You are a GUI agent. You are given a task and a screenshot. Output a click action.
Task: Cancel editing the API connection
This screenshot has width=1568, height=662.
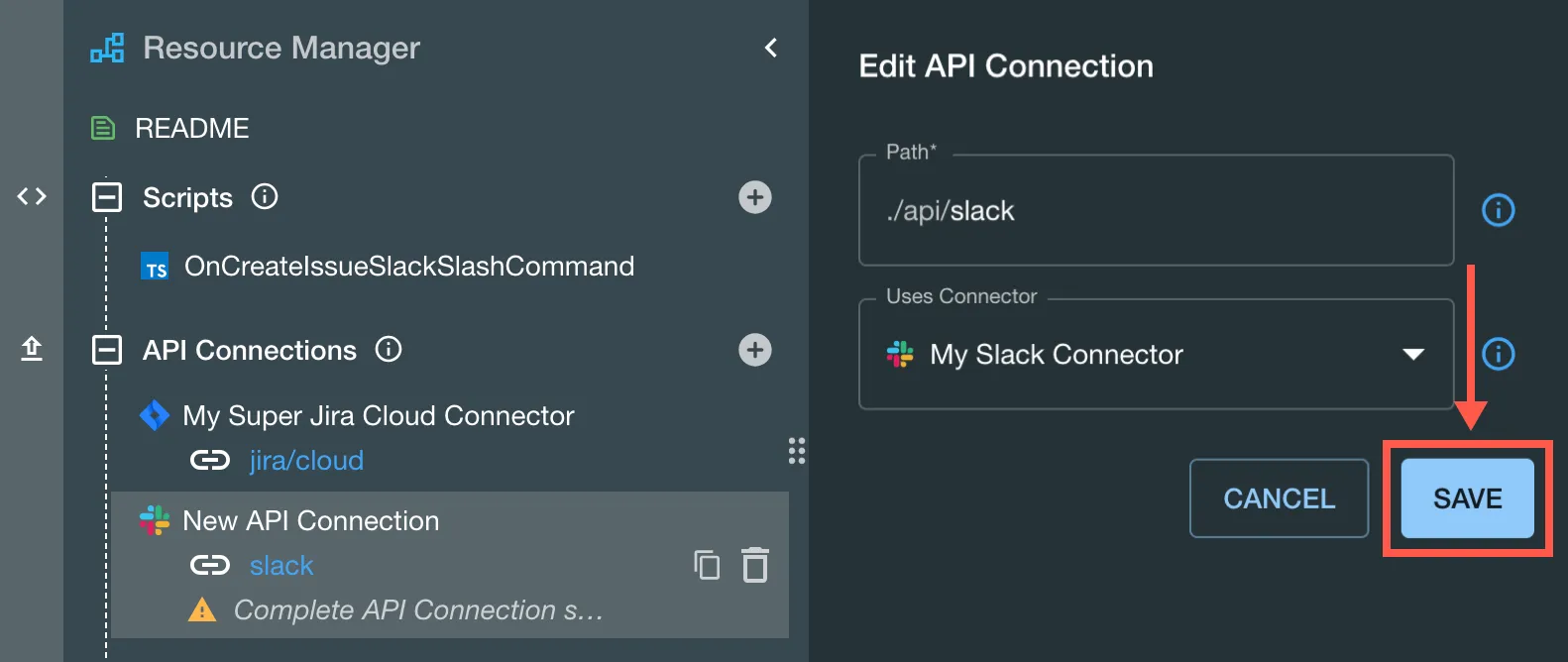(x=1279, y=498)
